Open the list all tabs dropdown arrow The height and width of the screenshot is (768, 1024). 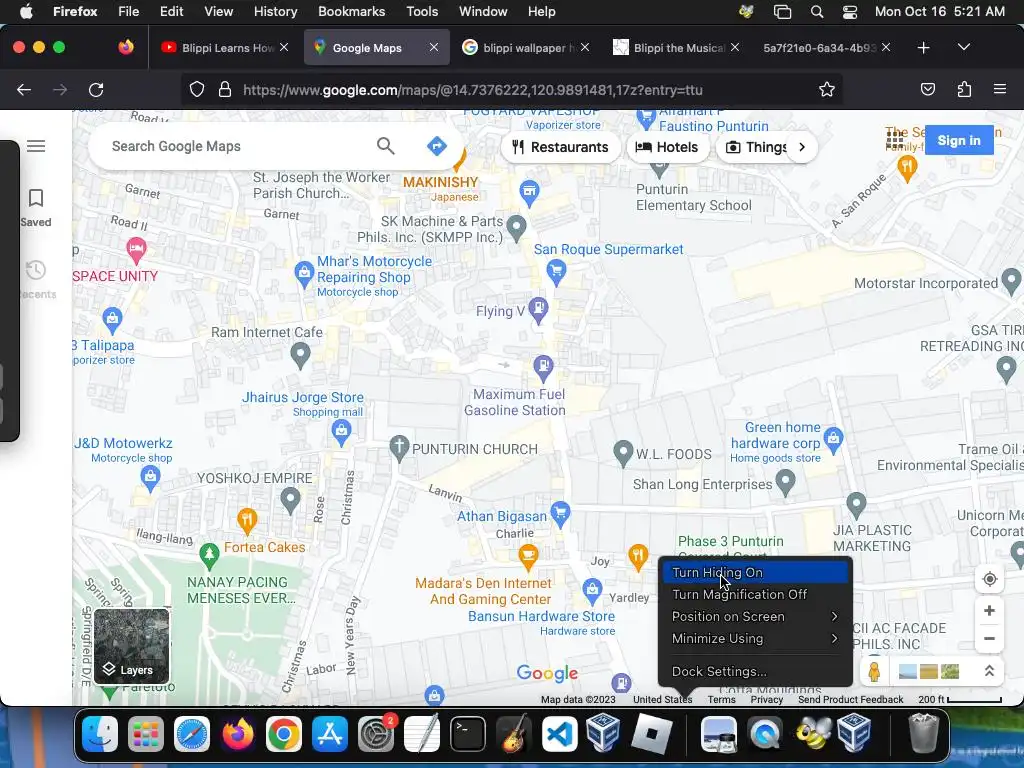[x=963, y=47]
